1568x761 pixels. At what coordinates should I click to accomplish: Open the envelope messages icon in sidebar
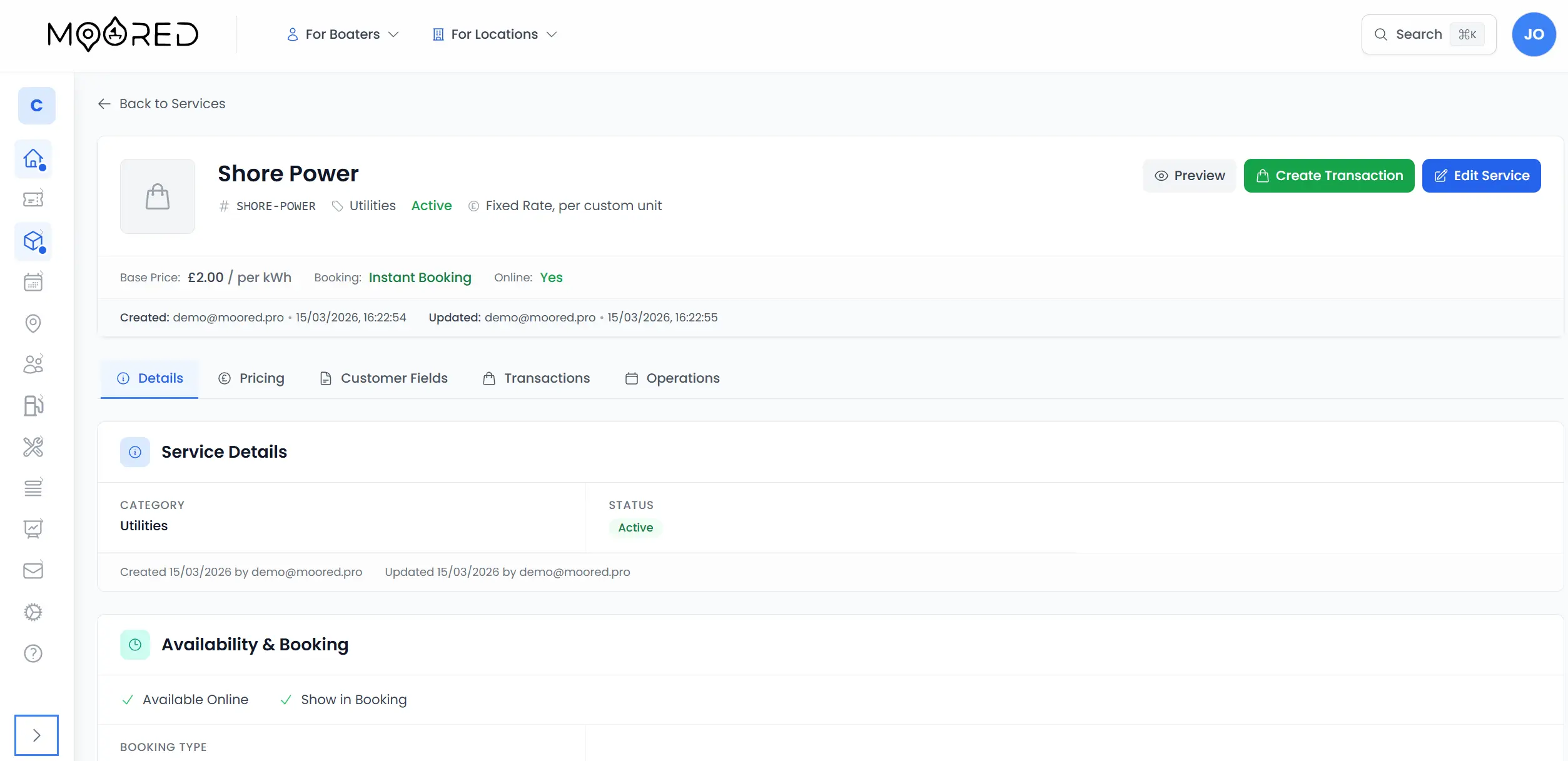[x=33, y=570]
